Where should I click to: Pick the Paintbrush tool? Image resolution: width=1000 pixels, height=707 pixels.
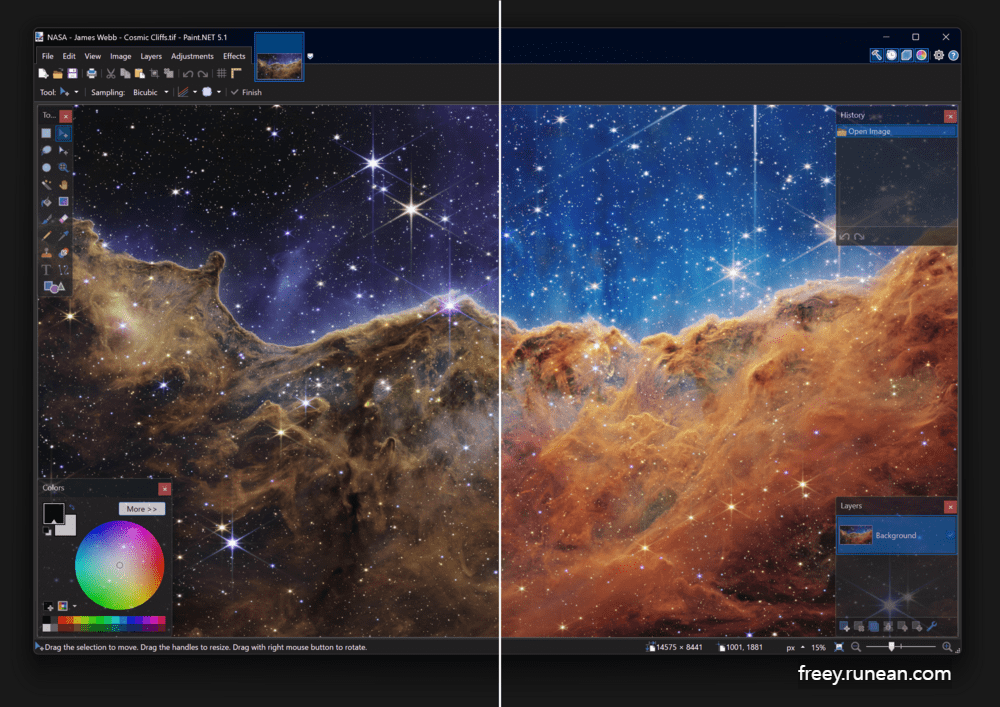point(47,219)
